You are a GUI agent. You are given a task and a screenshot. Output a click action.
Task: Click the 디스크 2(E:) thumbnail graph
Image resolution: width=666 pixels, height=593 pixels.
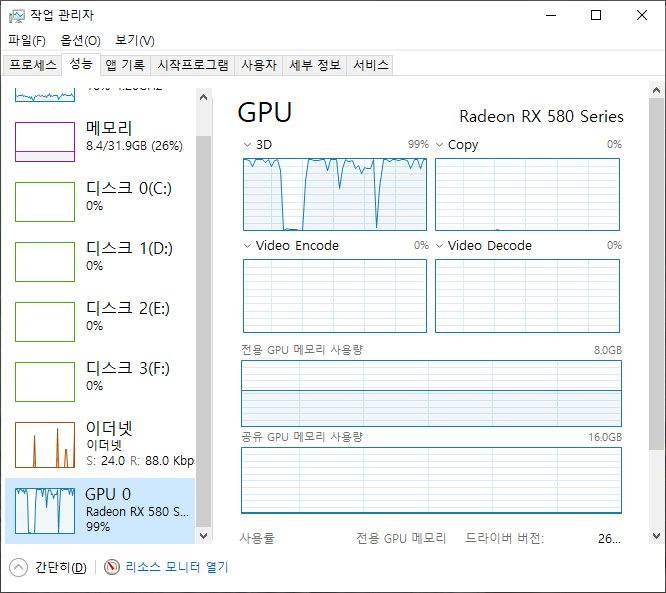(x=45, y=322)
